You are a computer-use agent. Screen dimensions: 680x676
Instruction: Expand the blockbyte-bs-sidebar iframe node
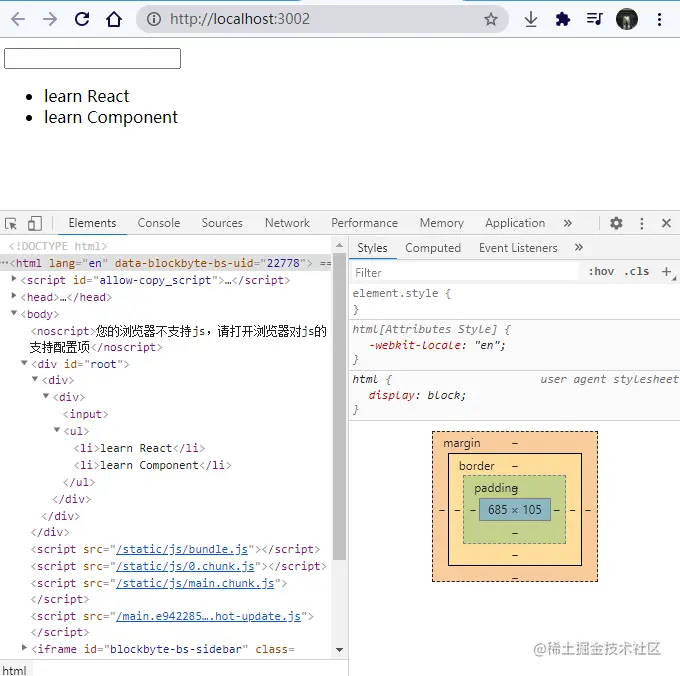(x=25, y=647)
